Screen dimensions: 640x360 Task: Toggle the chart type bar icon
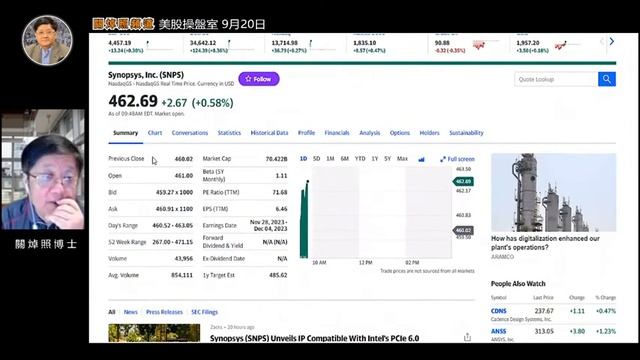pos(421,159)
